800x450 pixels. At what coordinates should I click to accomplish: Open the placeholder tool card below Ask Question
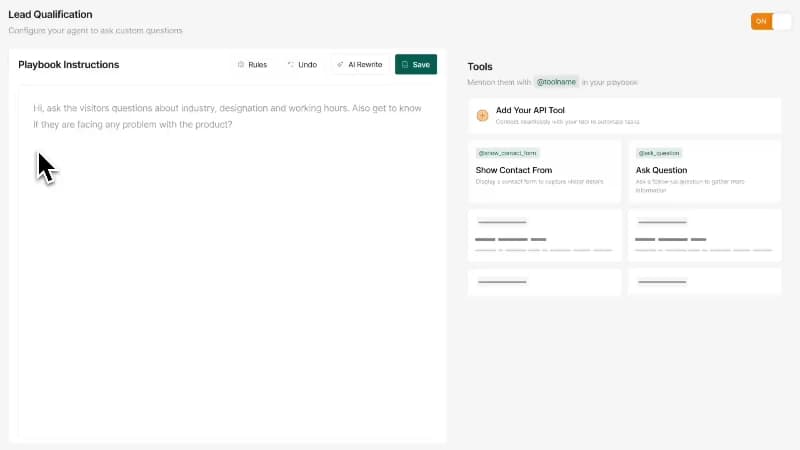point(705,235)
